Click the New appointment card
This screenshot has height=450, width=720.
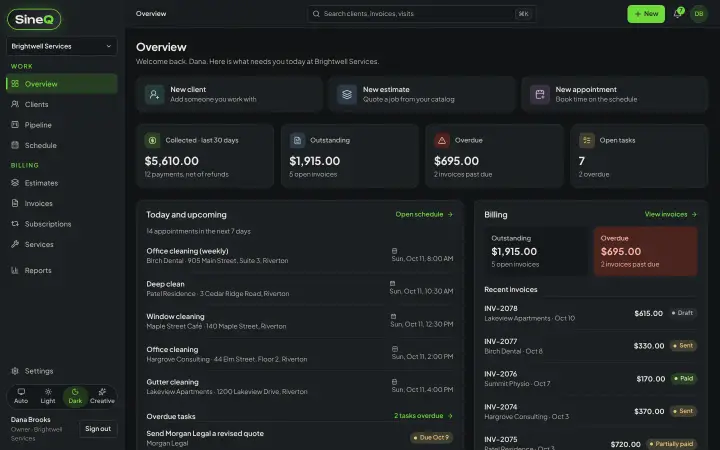click(614, 94)
